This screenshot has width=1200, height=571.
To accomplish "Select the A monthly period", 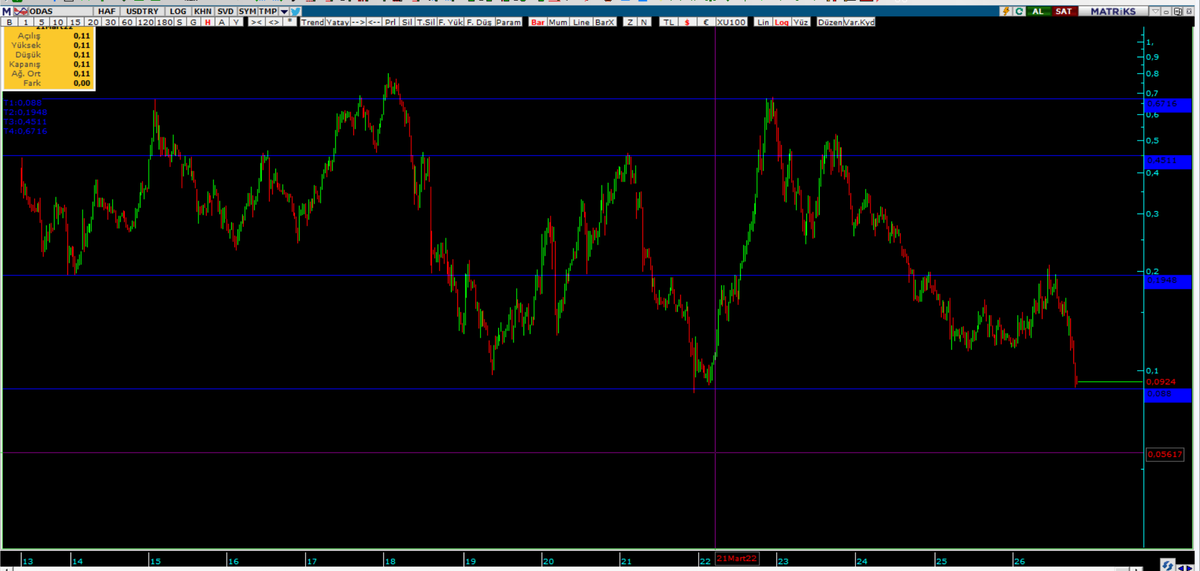I will pos(221,22).
